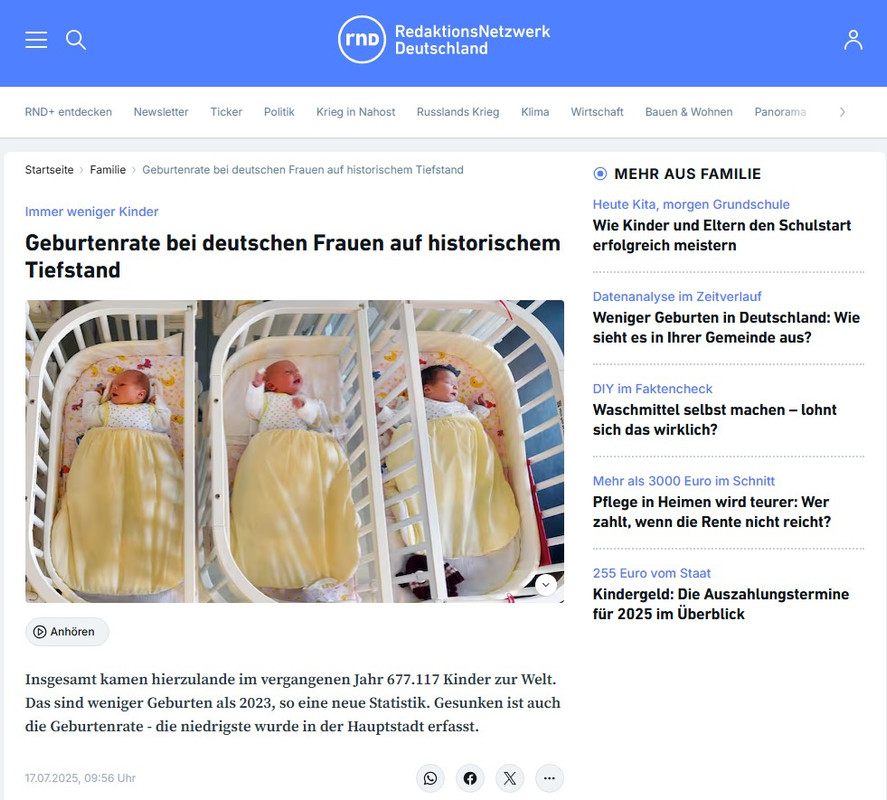Open RND+ entdecken menu item
The height and width of the screenshot is (800, 887).
click(x=68, y=112)
